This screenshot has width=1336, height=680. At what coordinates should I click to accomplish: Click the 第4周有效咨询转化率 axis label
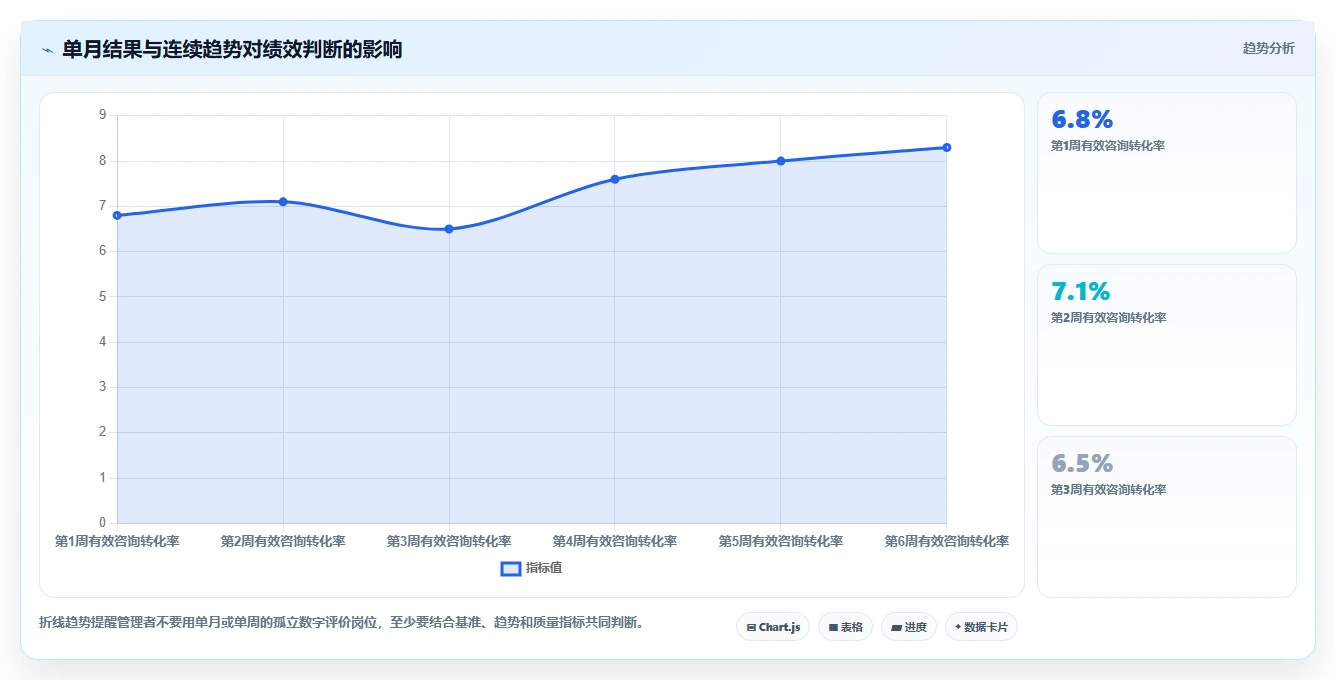tap(615, 541)
